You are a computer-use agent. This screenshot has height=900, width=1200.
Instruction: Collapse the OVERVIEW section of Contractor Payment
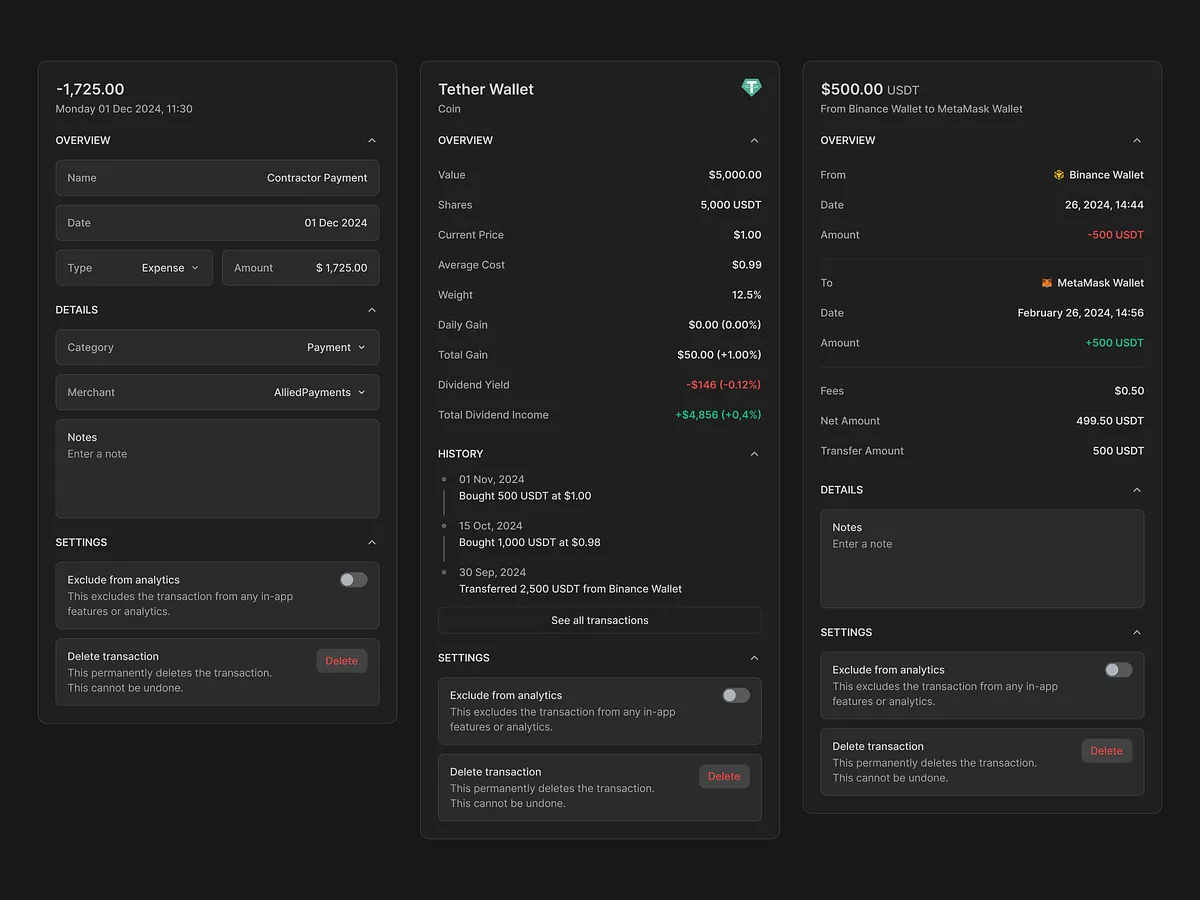[x=371, y=140]
